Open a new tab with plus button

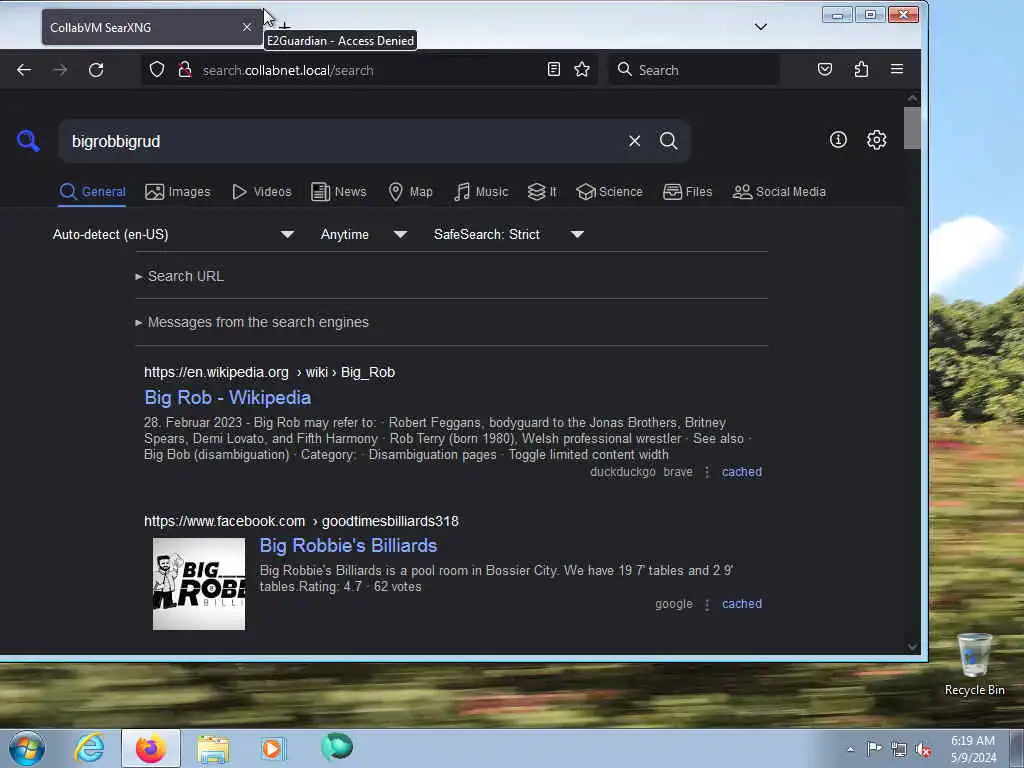coord(285,26)
